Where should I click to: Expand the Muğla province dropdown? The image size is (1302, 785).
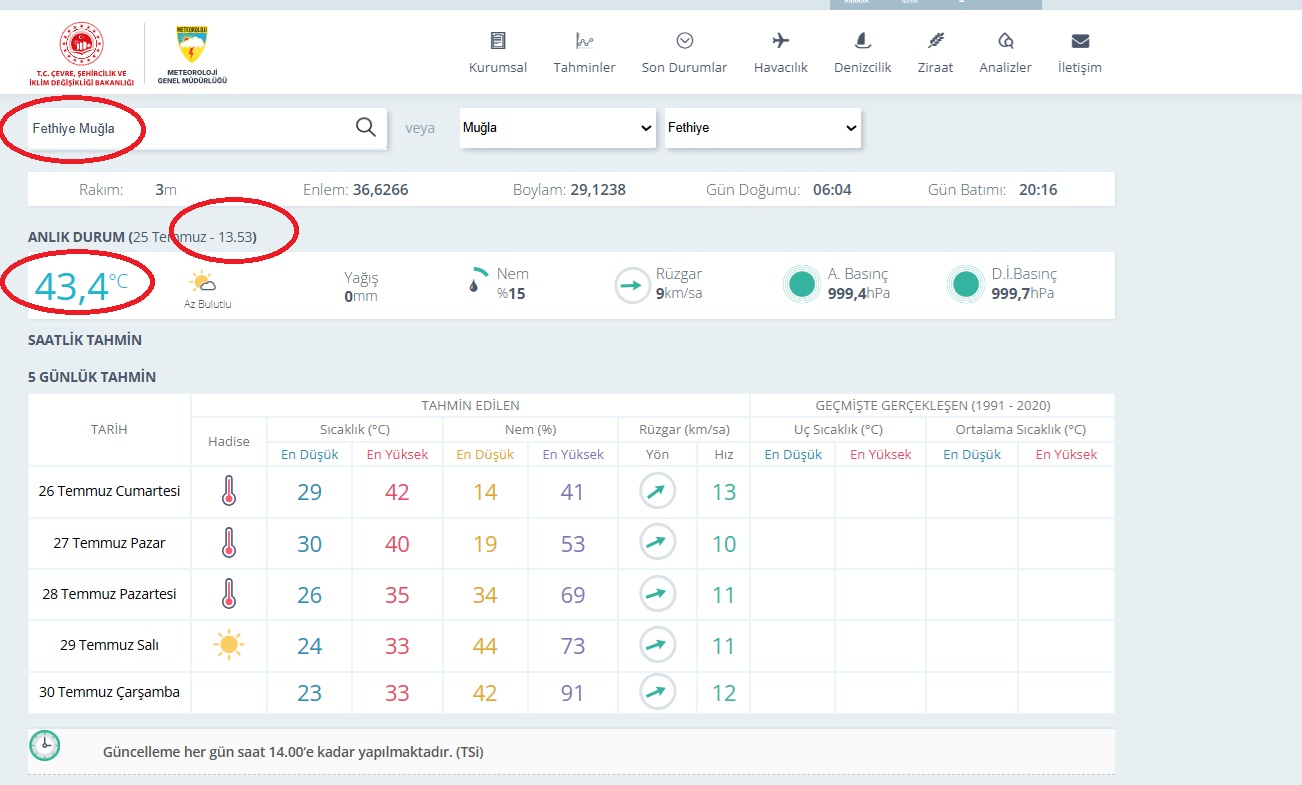[557, 128]
